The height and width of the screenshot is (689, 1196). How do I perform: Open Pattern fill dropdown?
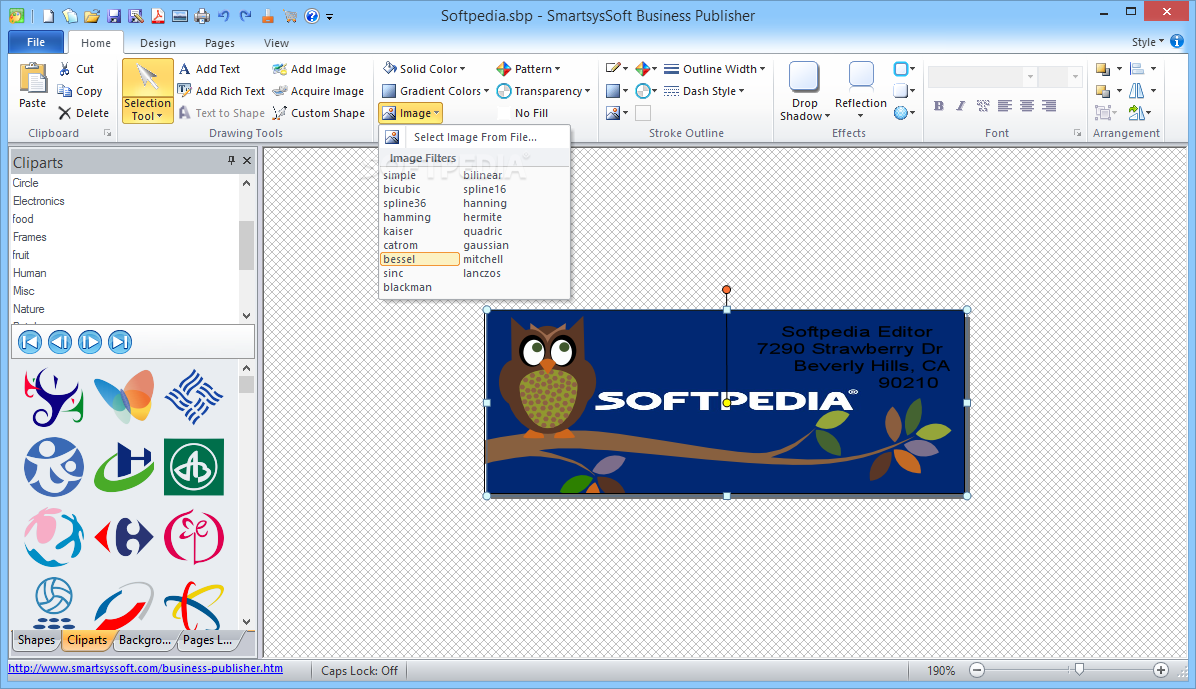pyautogui.click(x=528, y=69)
